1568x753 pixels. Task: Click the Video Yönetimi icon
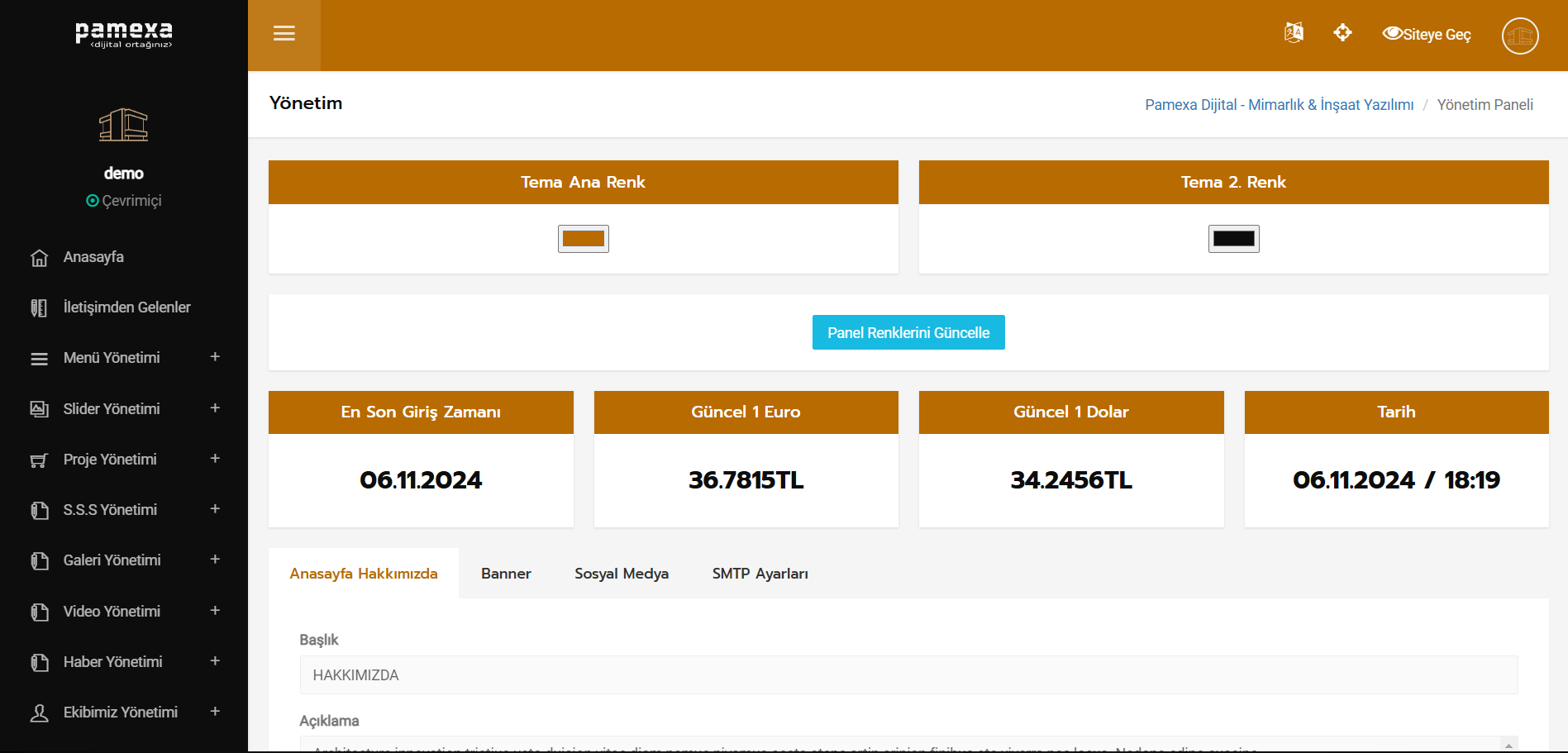pyautogui.click(x=39, y=612)
